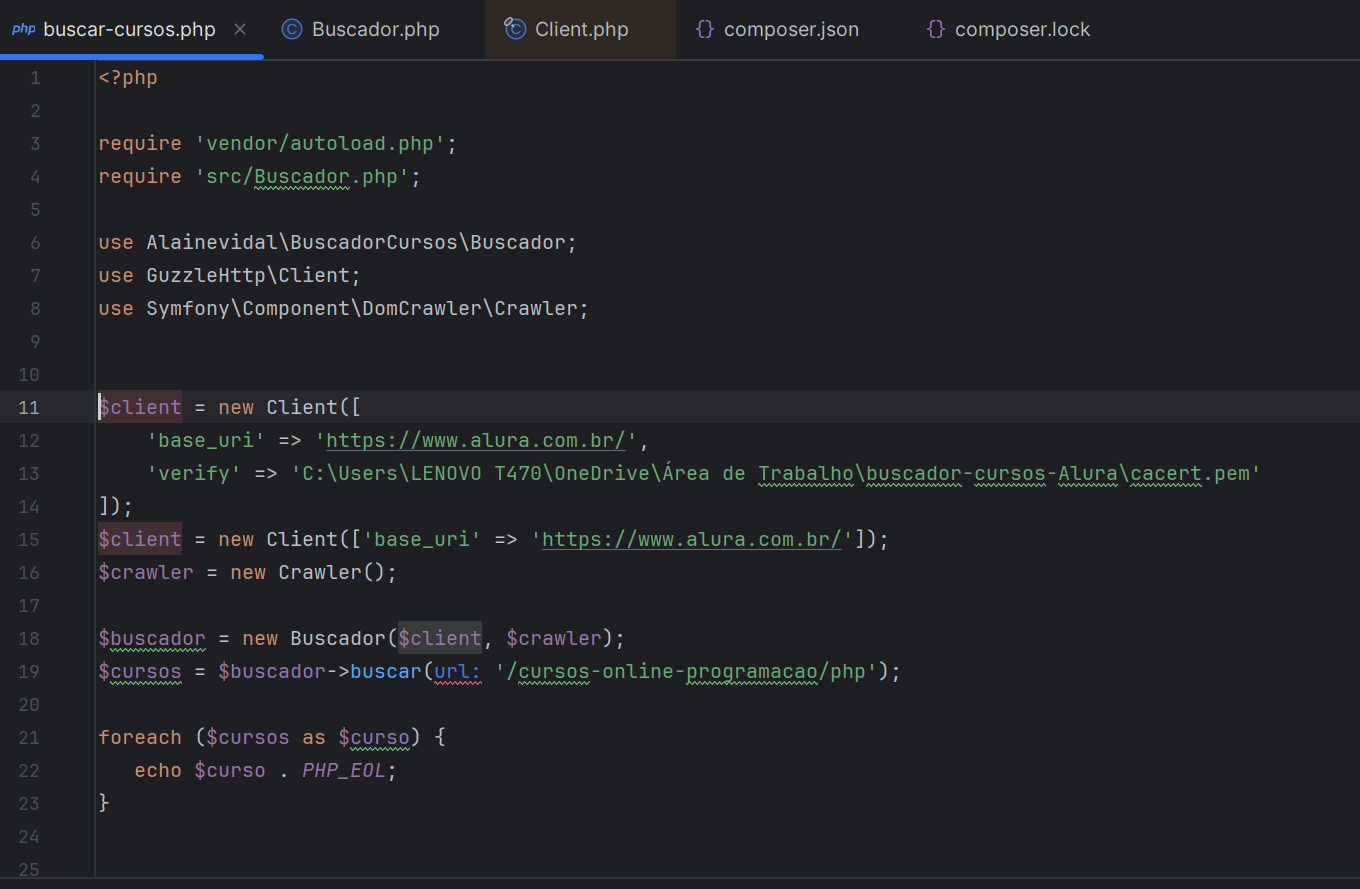Open the Client.php tab
Image resolution: width=1360 pixels, height=889 pixels.
click(x=582, y=29)
